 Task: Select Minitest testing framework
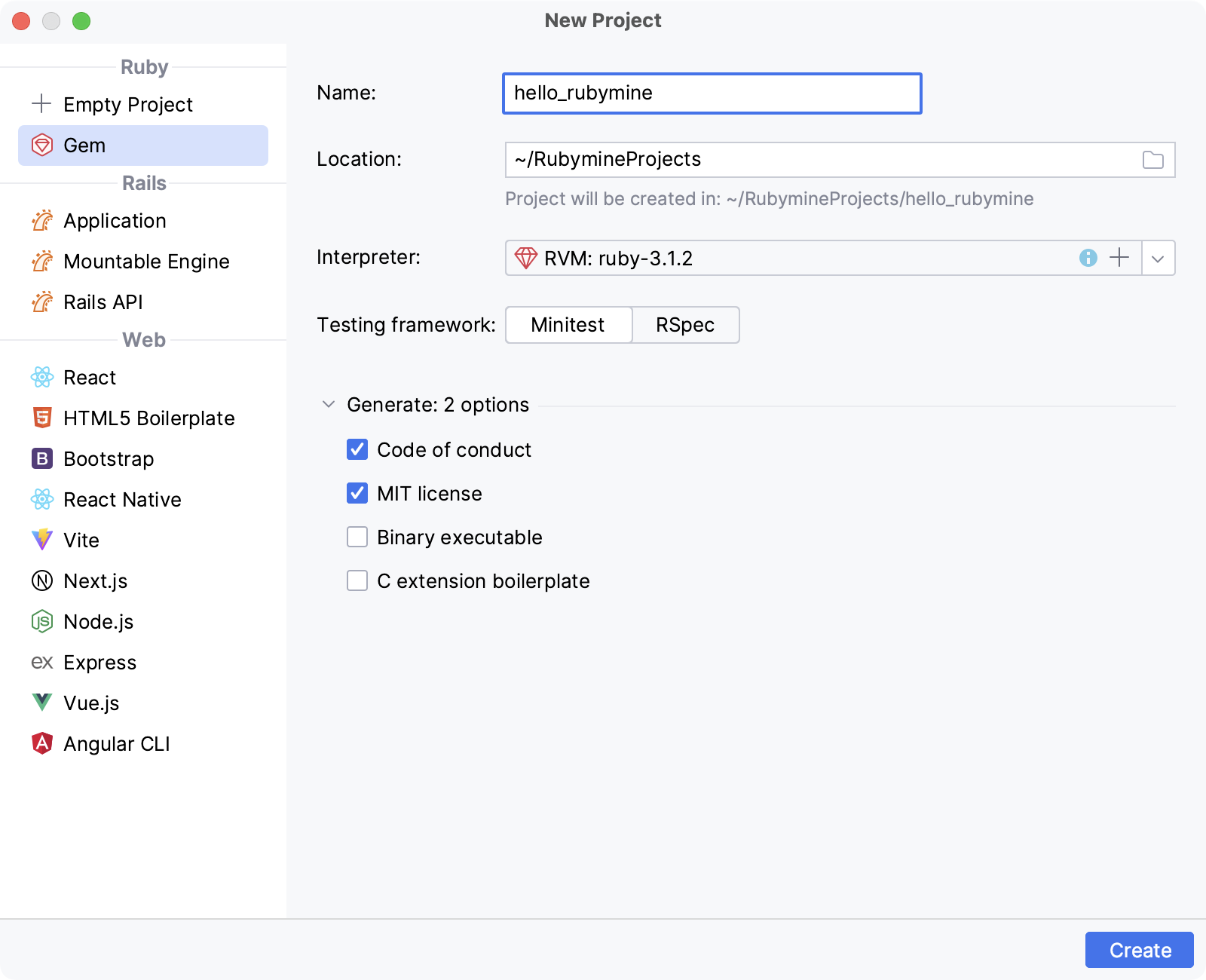click(568, 325)
